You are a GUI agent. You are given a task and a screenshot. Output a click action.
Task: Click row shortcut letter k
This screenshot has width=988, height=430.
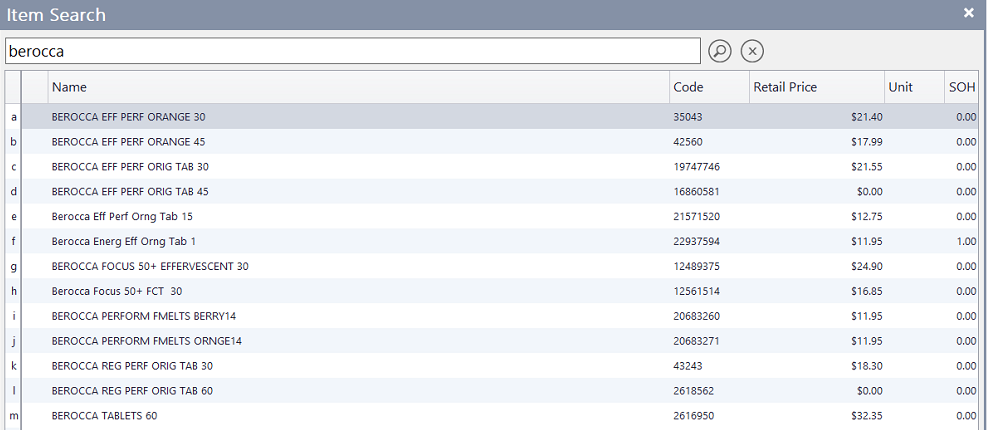pos(14,366)
